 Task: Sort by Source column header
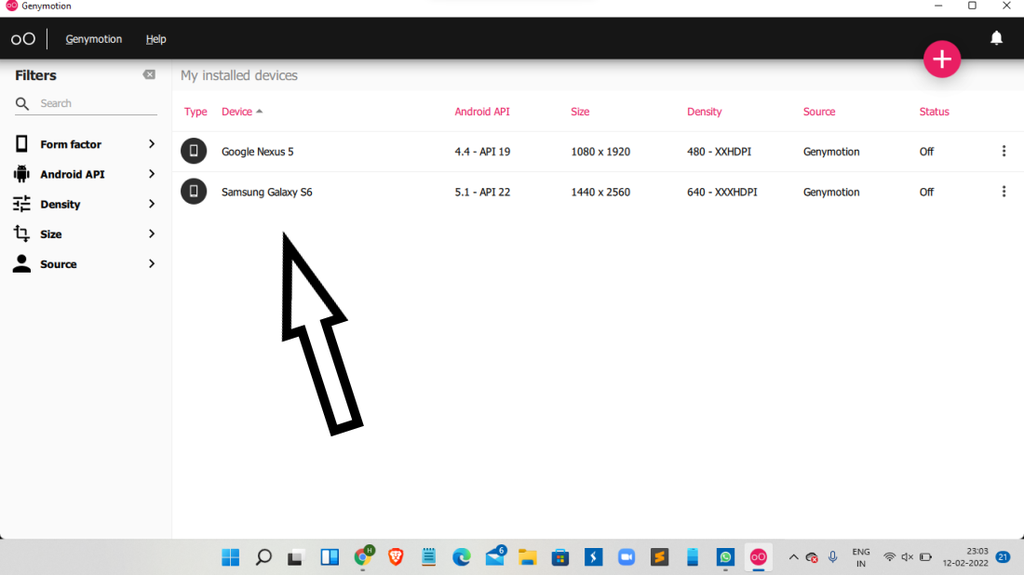819,112
